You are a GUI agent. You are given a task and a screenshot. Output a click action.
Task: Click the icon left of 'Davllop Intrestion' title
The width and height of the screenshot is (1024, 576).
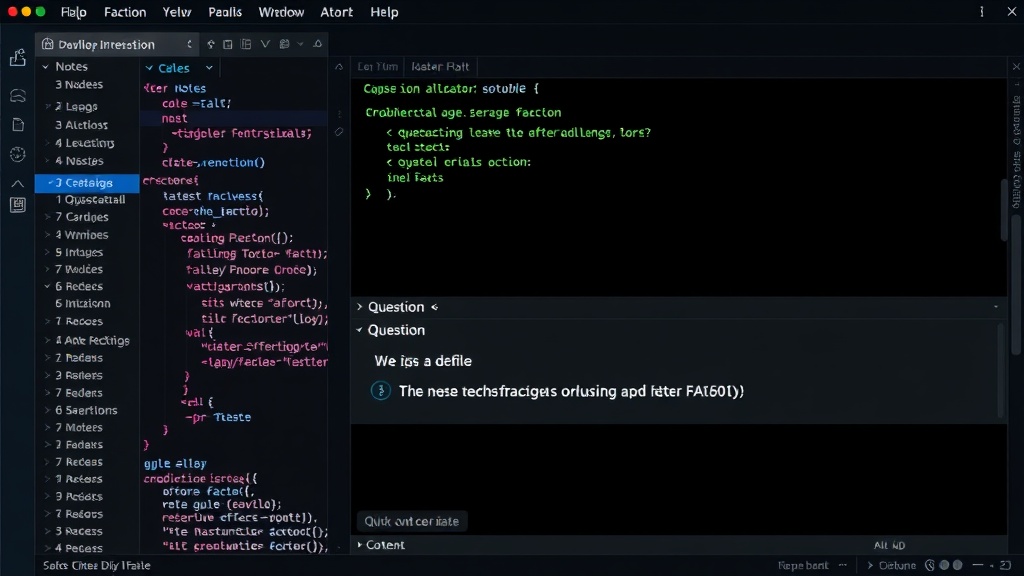(x=47, y=44)
